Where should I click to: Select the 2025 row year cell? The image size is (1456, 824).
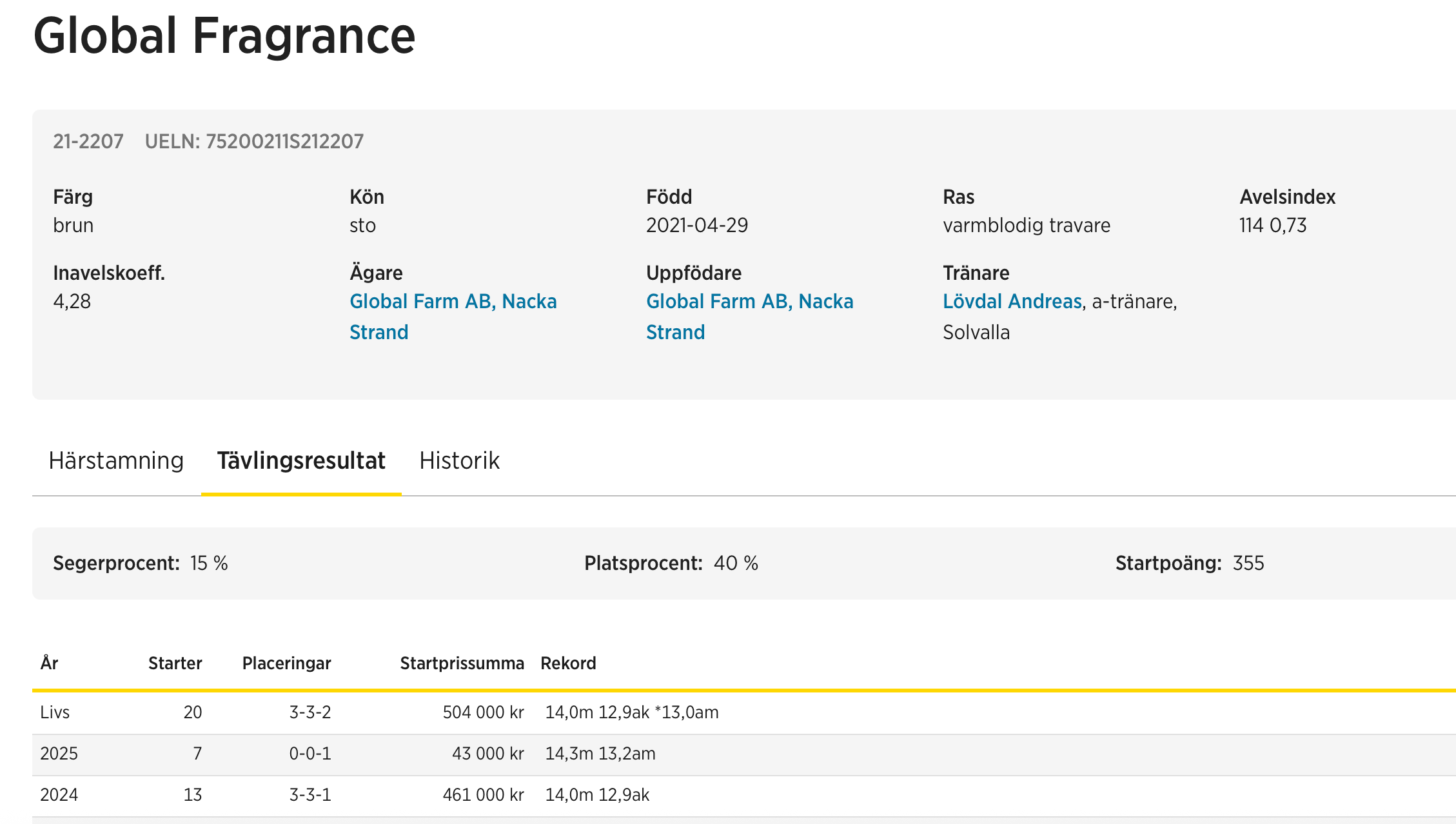[x=59, y=754]
